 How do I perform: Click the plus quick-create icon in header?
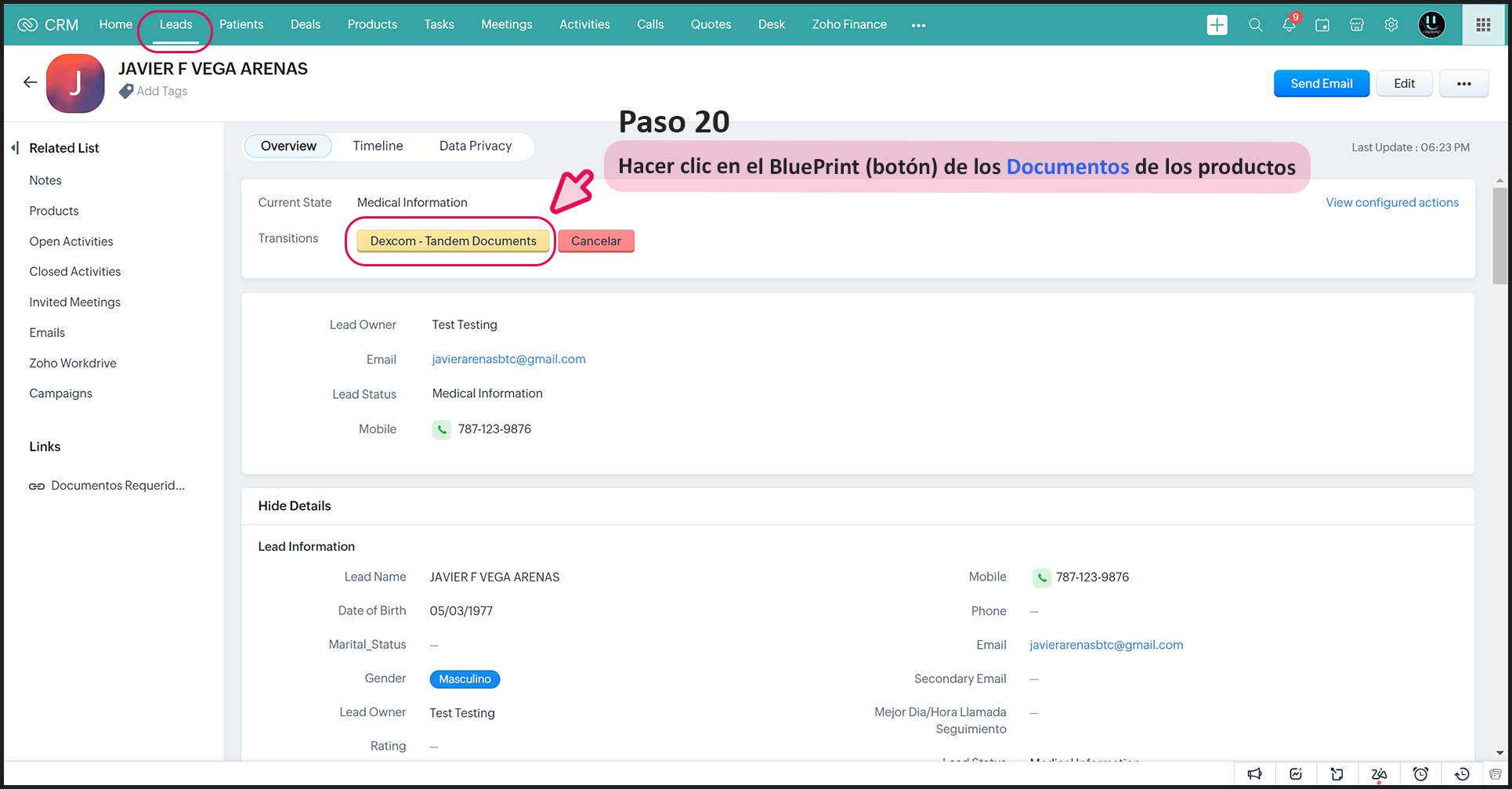(1217, 25)
